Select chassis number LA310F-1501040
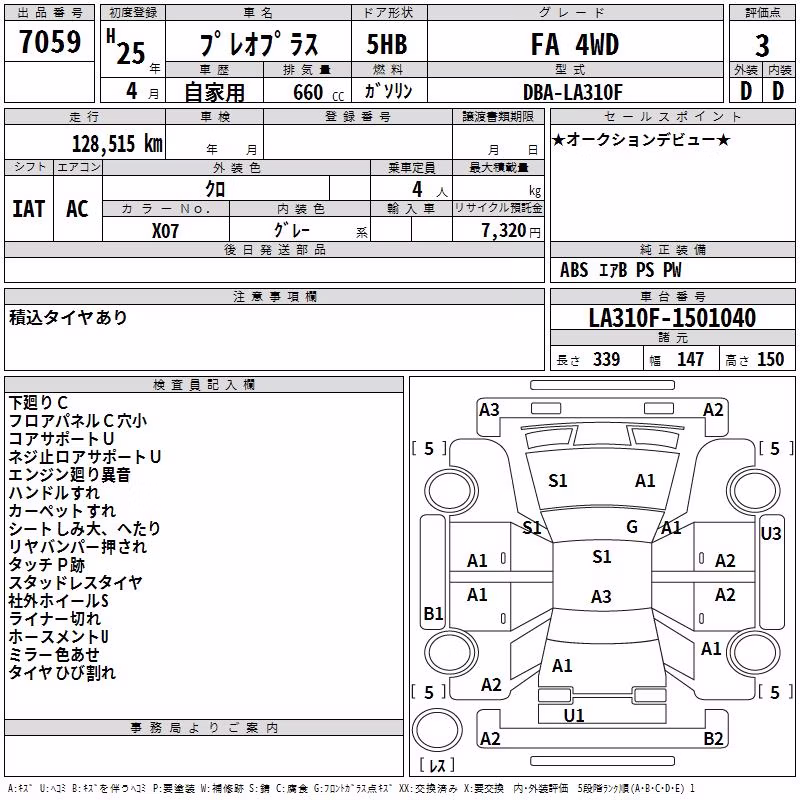This screenshot has height=800, width=800. [672, 318]
